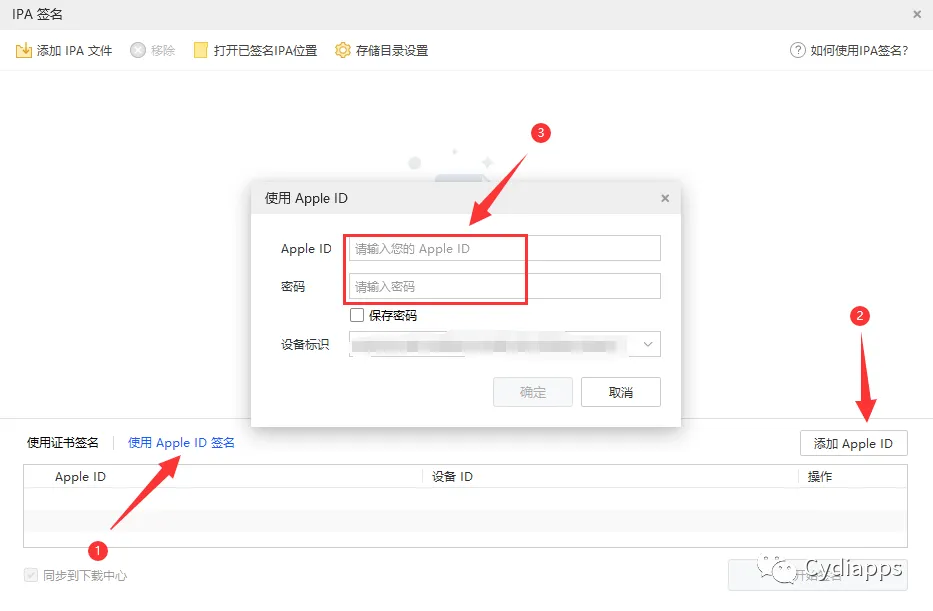Click the 取消 button in dialog
The height and width of the screenshot is (611, 933).
[x=621, y=392]
